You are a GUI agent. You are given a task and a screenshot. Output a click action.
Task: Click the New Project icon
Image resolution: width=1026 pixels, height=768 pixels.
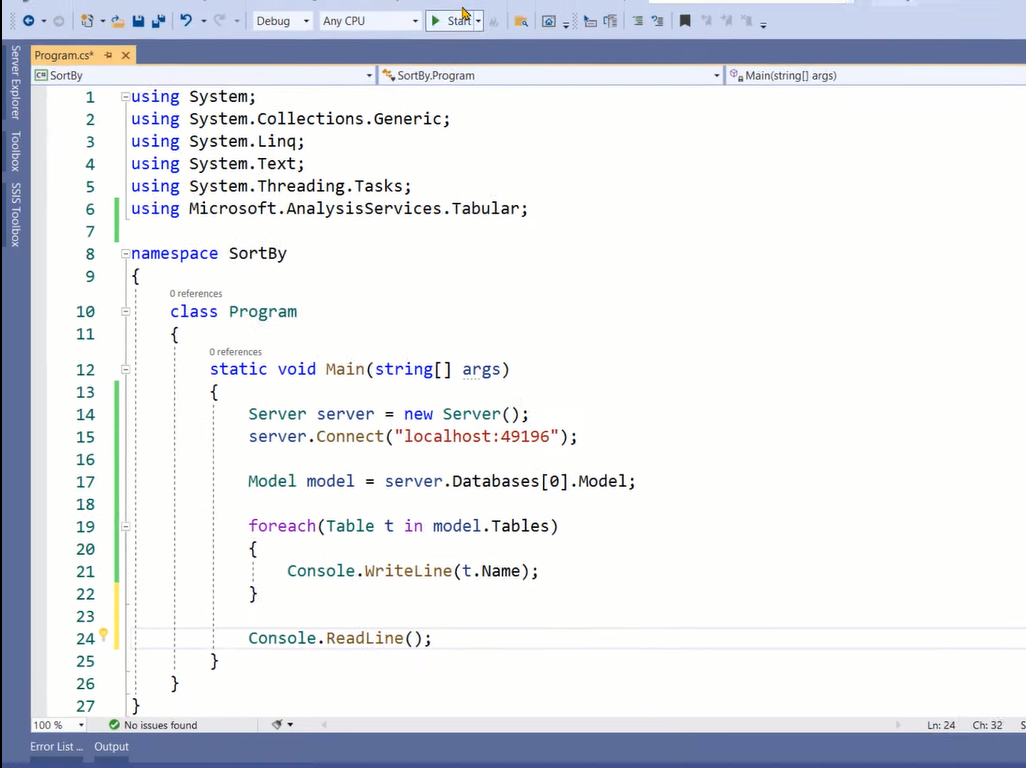[x=87, y=21]
